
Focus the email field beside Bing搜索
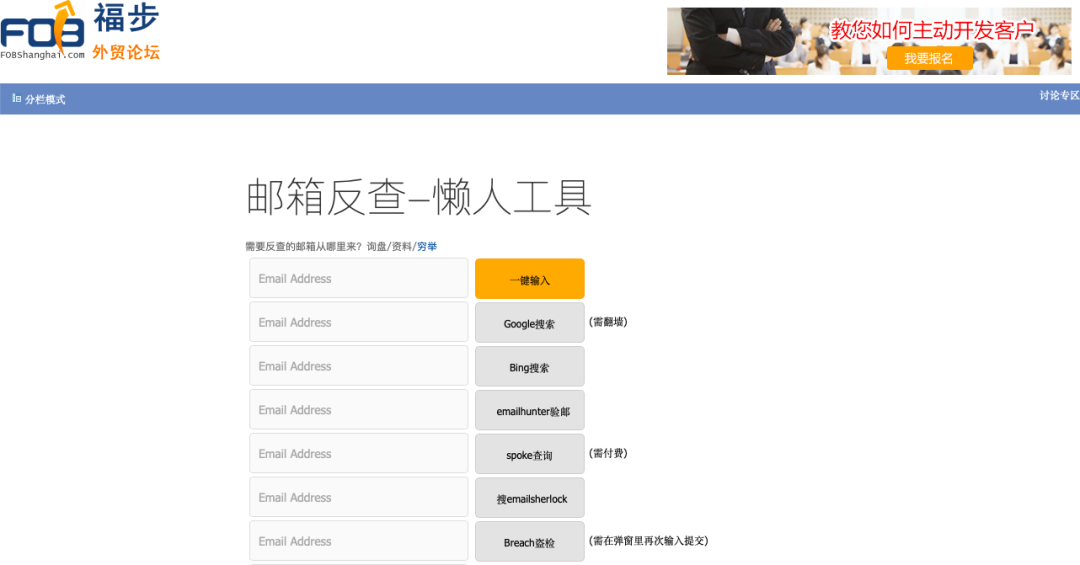click(359, 366)
